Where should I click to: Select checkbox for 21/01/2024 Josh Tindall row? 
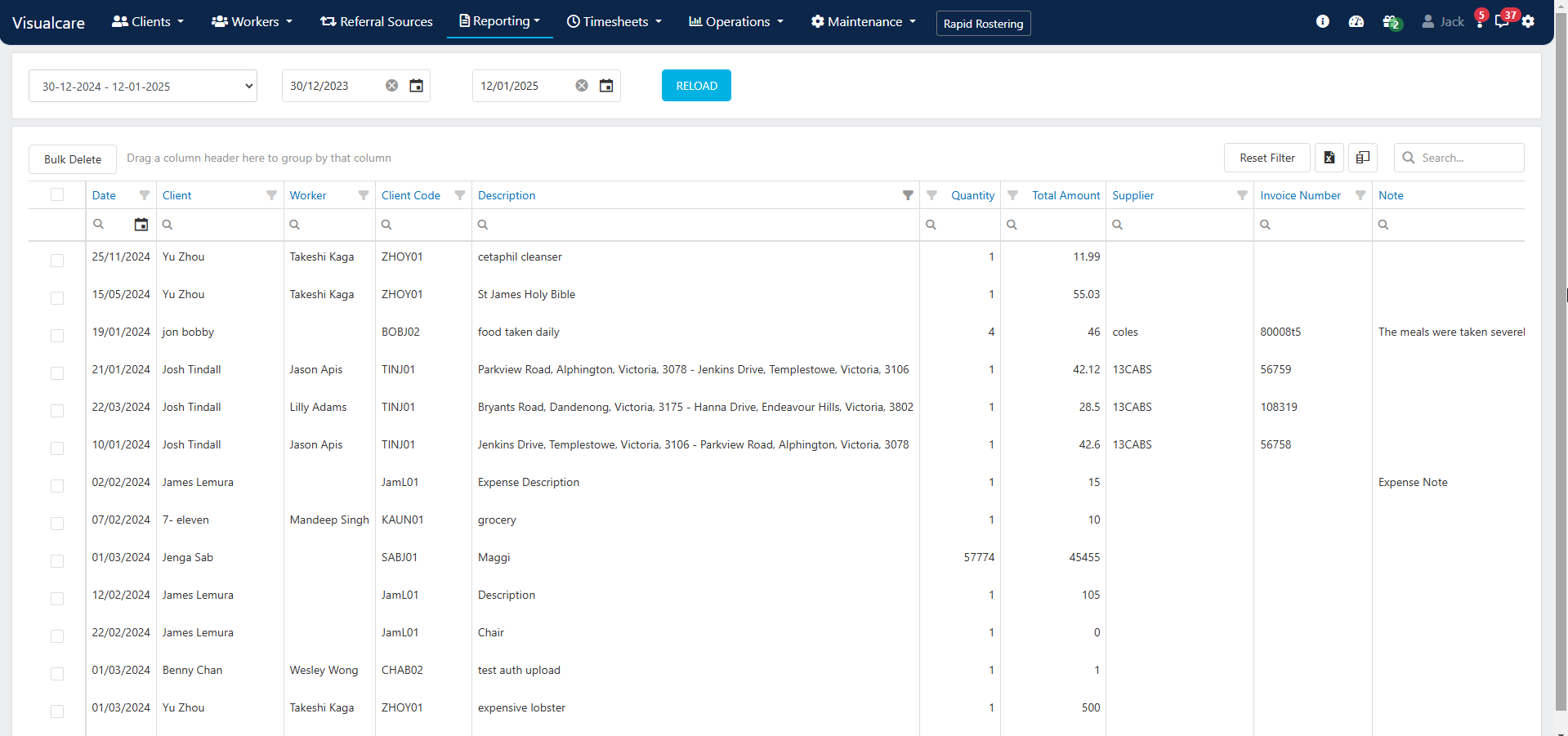coord(57,373)
